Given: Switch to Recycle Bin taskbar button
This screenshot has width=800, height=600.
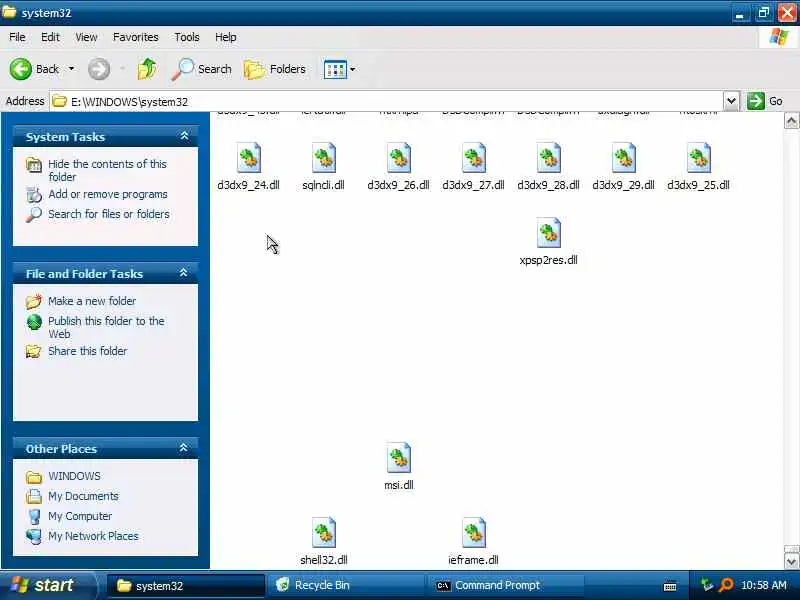Looking at the screenshot, I should tap(347, 586).
